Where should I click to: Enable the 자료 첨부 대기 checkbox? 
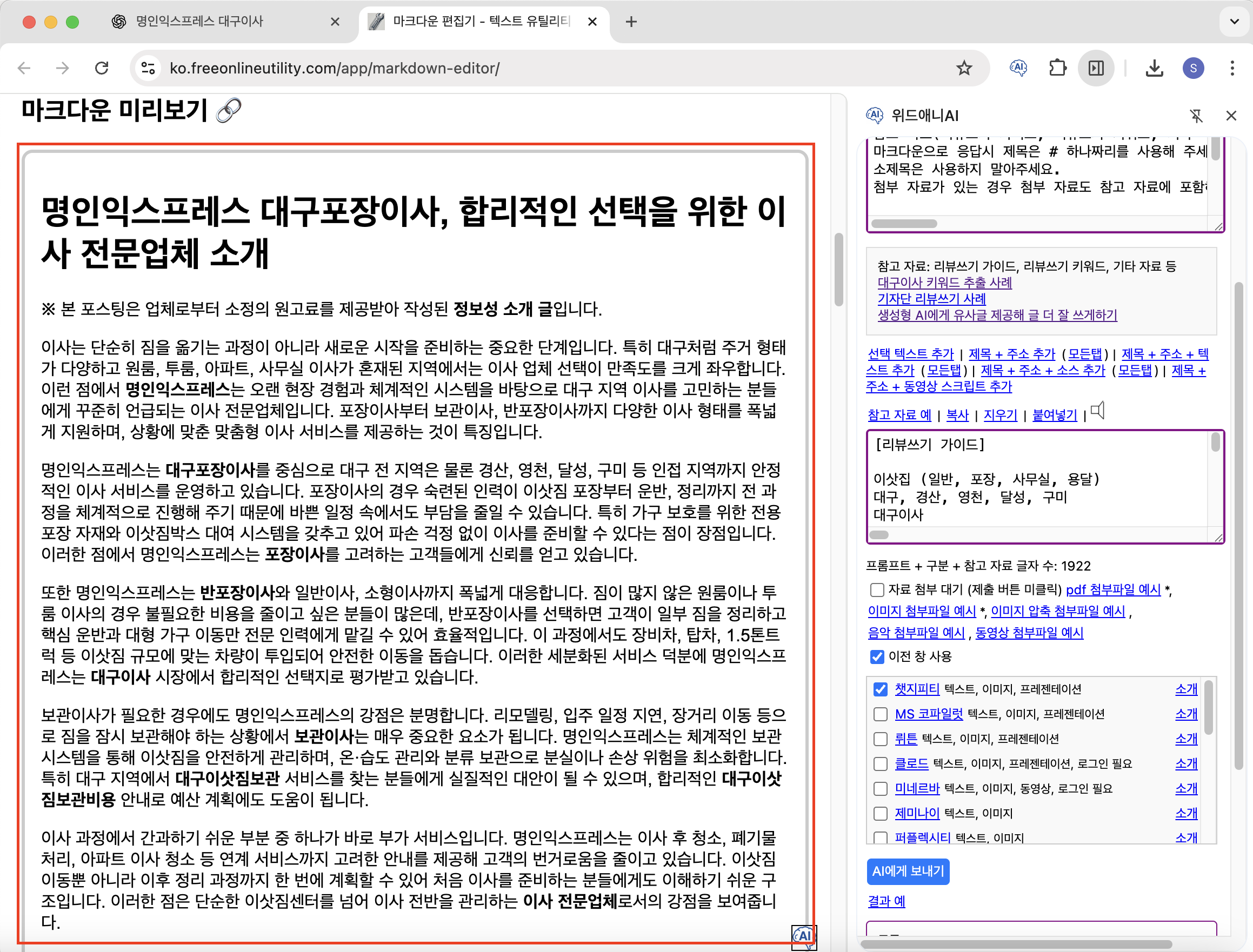pyautogui.click(x=877, y=590)
